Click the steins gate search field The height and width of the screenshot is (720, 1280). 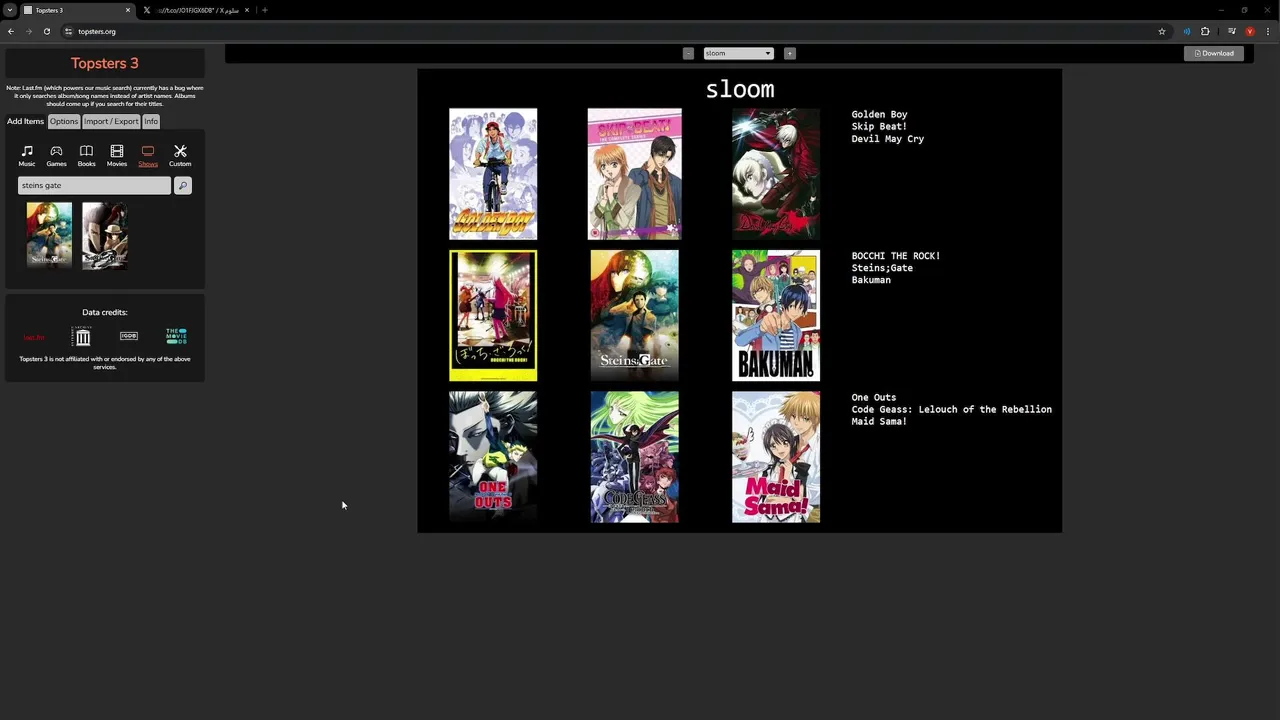click(x=94, y=185)
